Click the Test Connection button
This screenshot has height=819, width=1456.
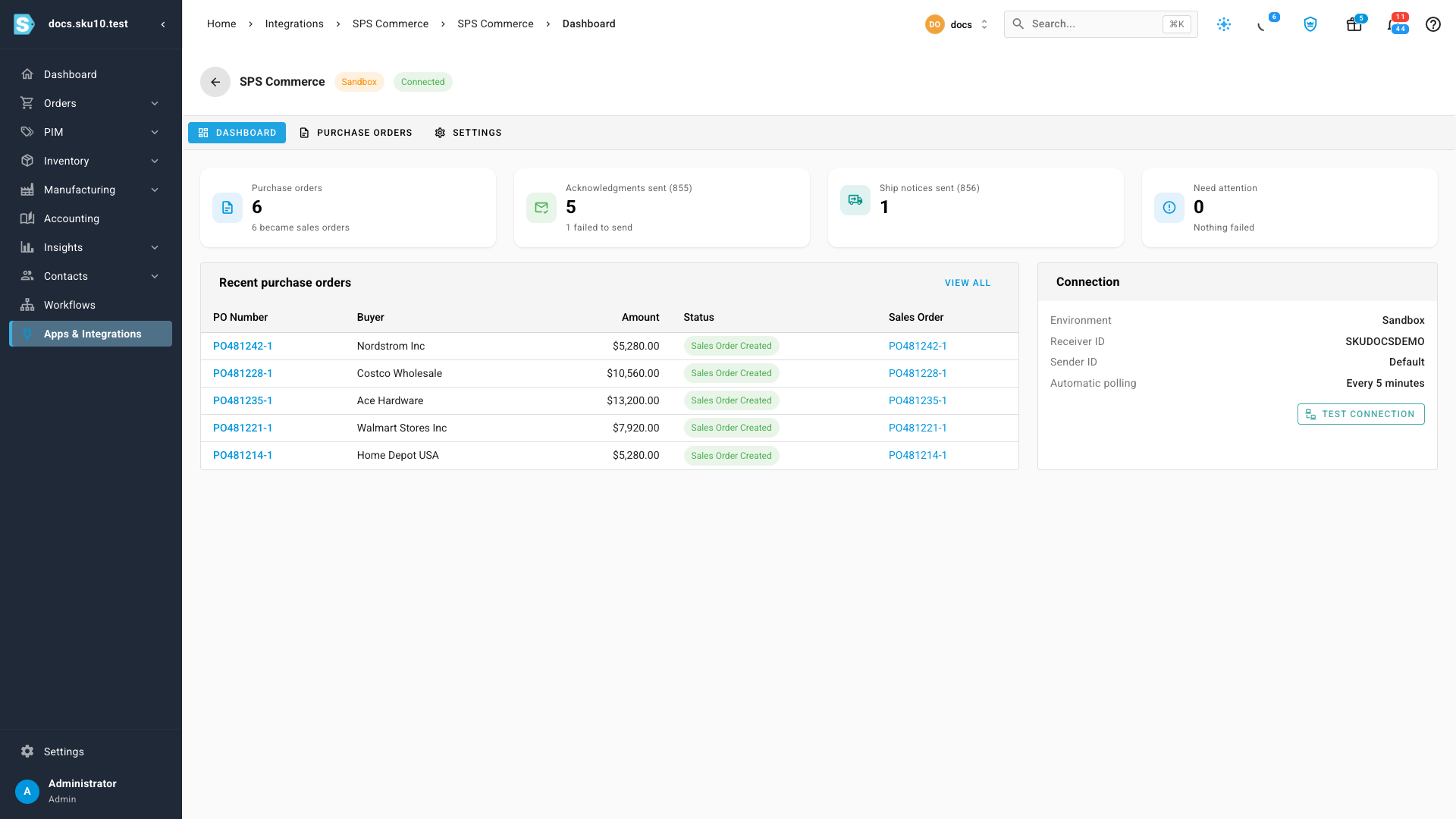(x=1360, y=414)
